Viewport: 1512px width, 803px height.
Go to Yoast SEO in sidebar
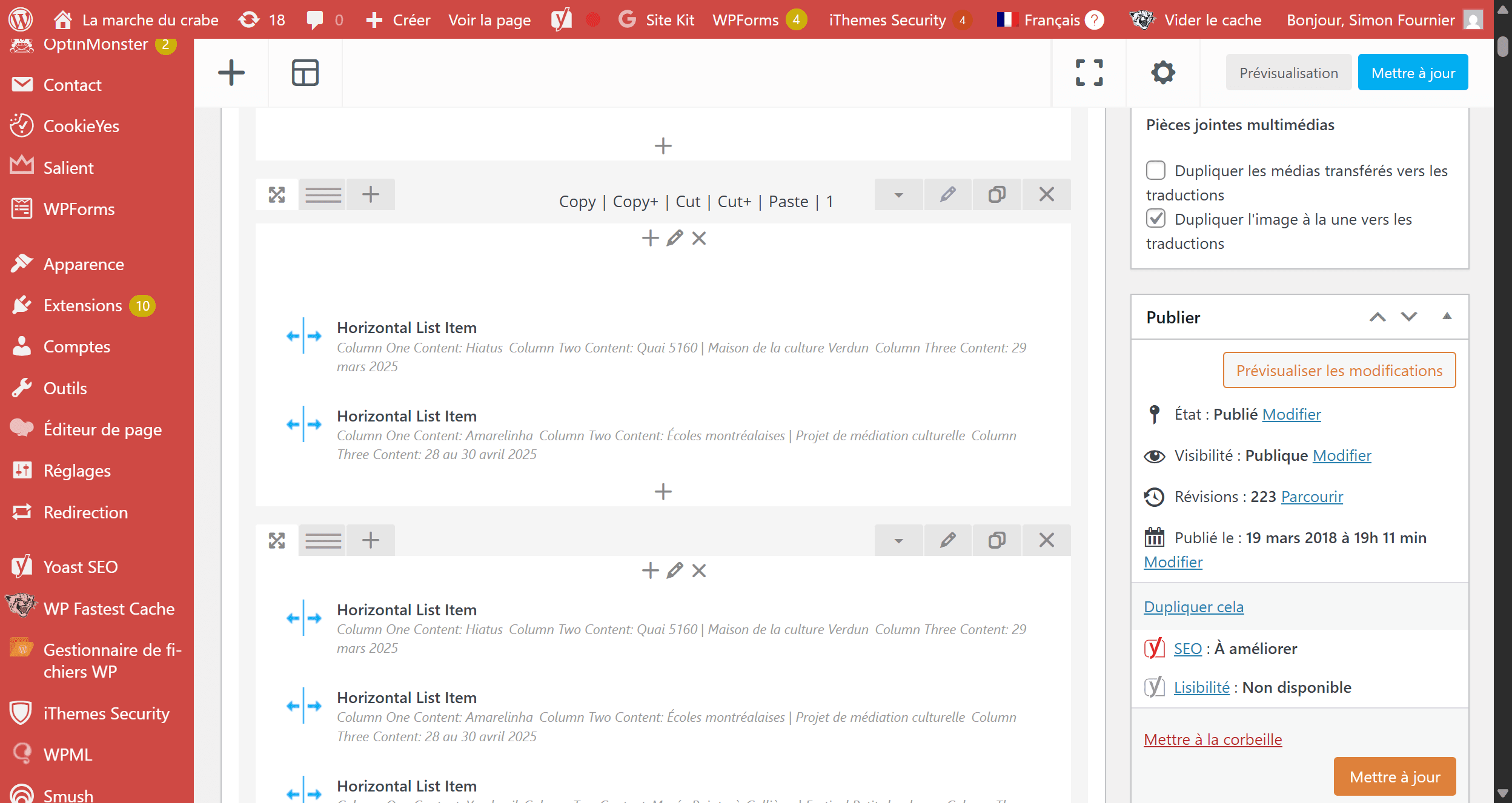[x=81, y=567]
